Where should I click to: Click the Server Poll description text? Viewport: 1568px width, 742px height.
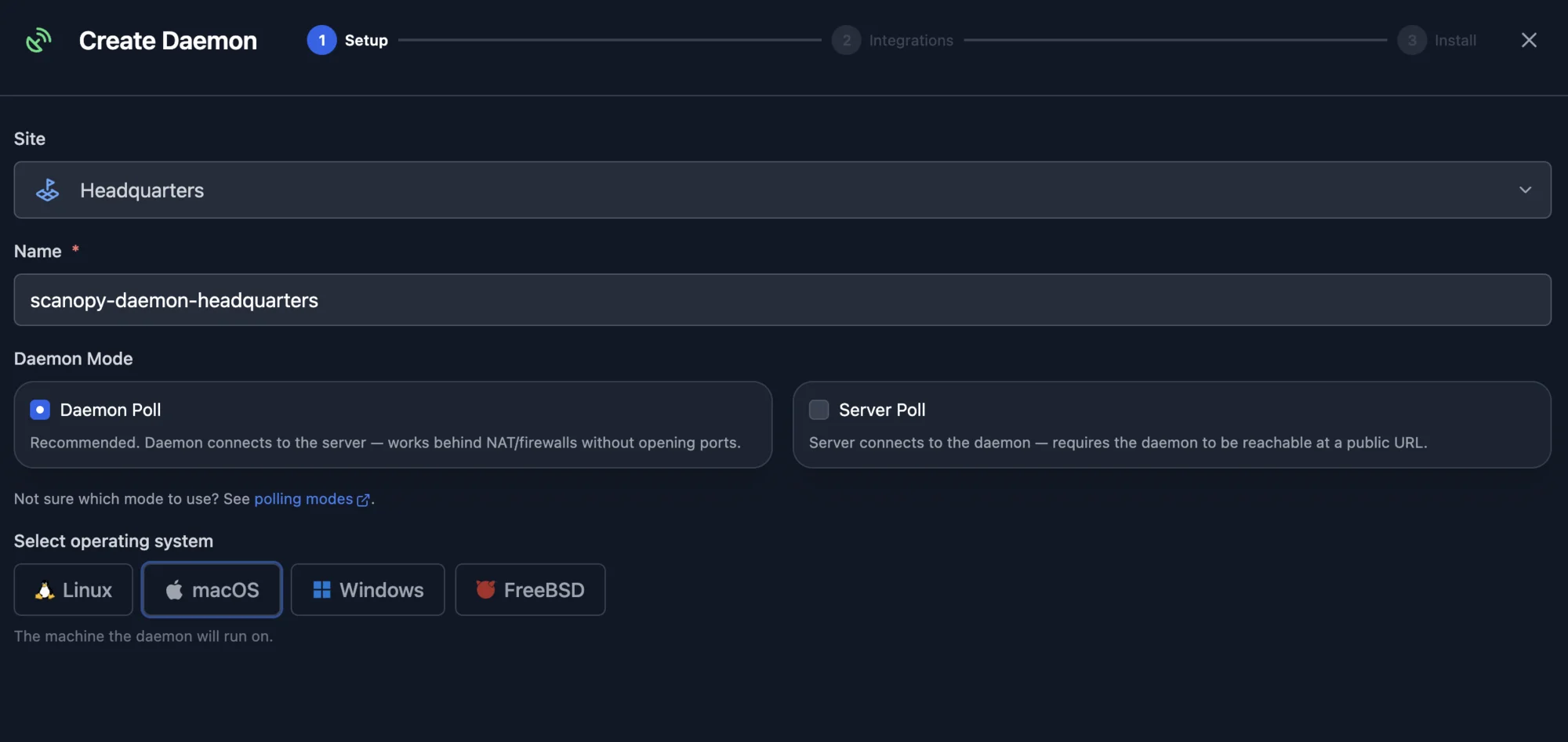(1118, 443)
